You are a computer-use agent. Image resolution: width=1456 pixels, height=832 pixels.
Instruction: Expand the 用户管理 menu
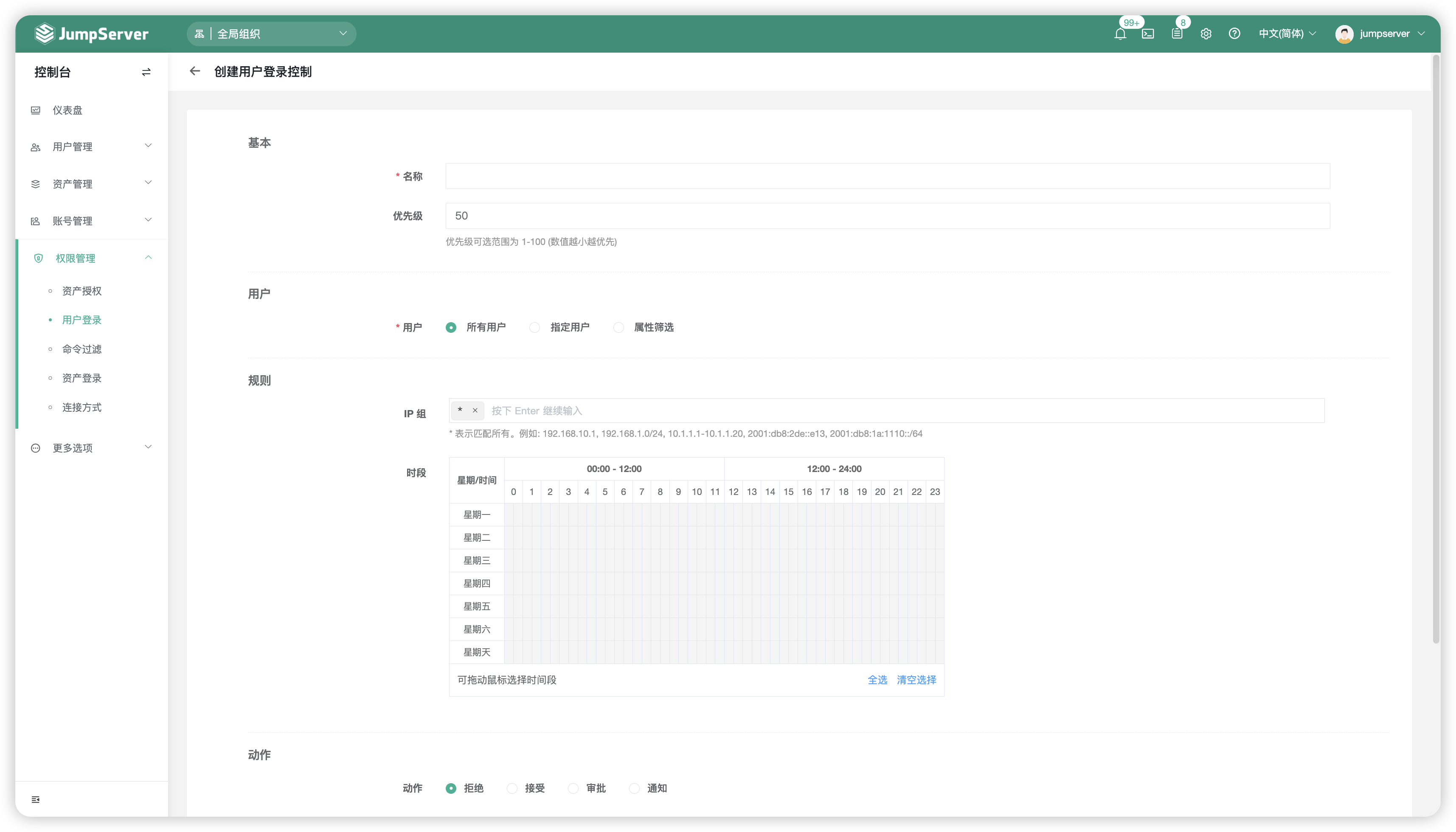91,147
